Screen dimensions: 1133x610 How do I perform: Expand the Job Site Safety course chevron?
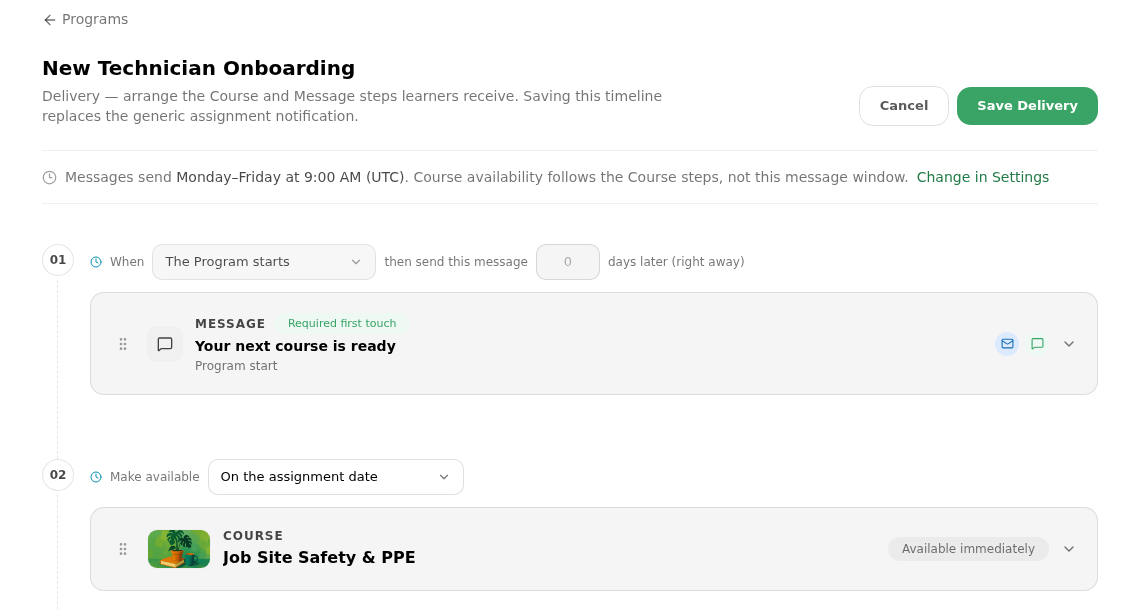[1069, 549]
